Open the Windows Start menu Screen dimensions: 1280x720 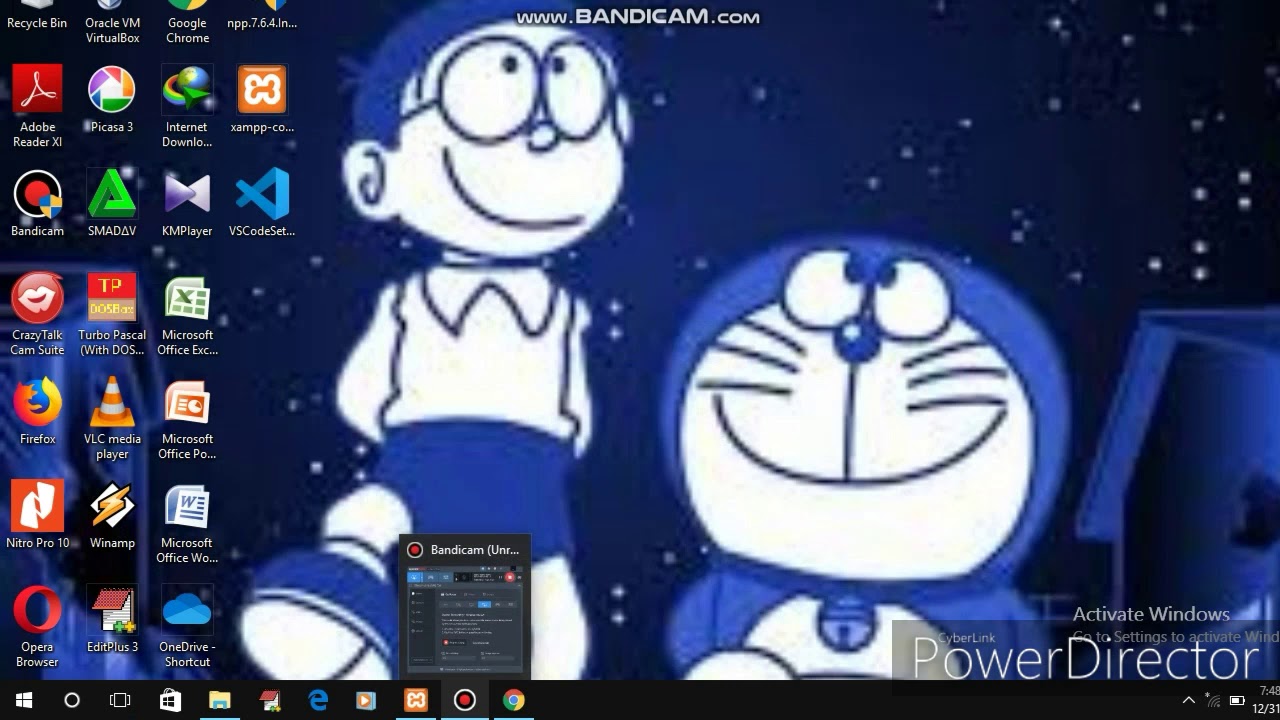tap(24, 700)
